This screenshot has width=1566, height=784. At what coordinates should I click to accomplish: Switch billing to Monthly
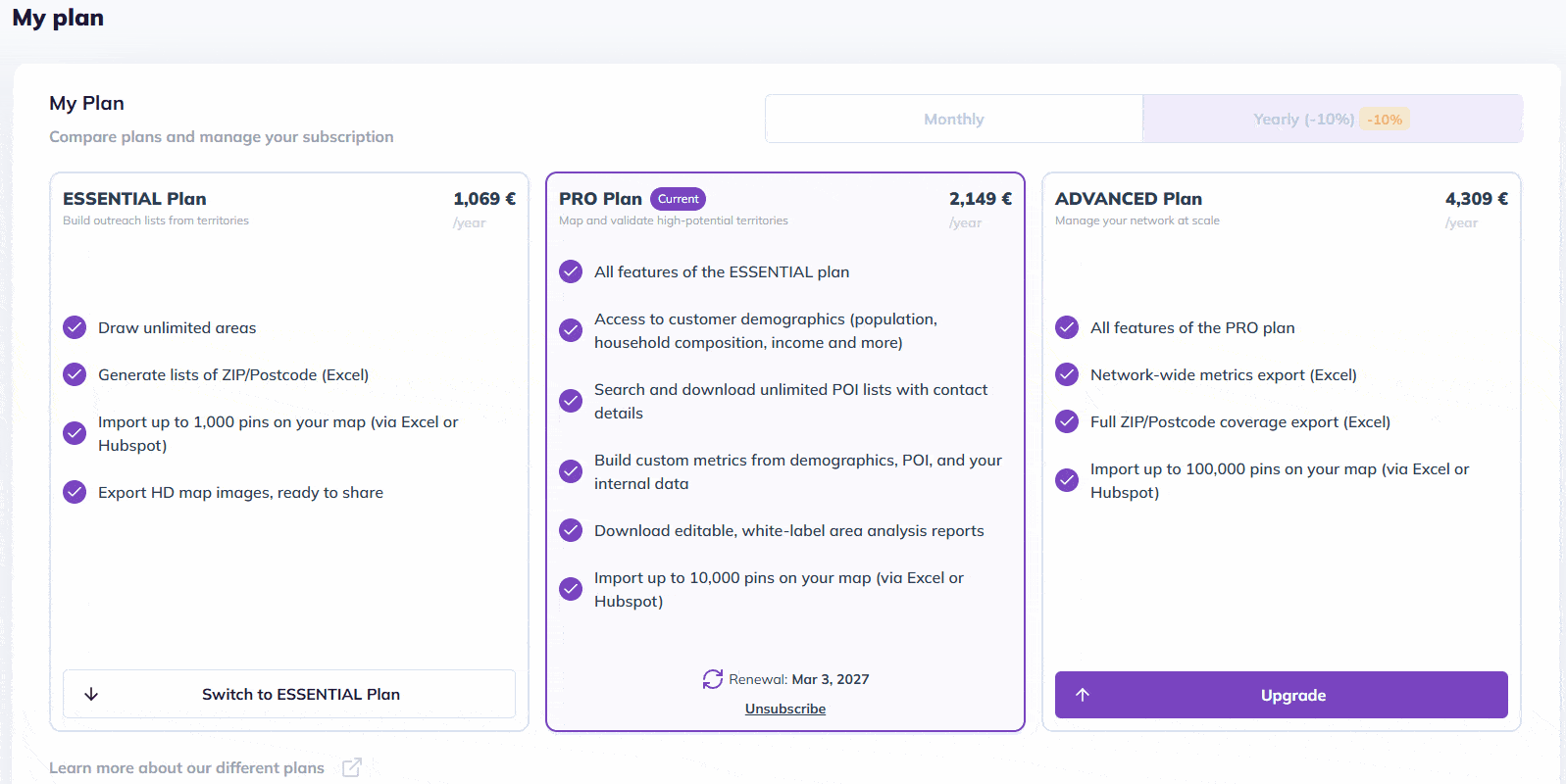click(x=953, y=119)
